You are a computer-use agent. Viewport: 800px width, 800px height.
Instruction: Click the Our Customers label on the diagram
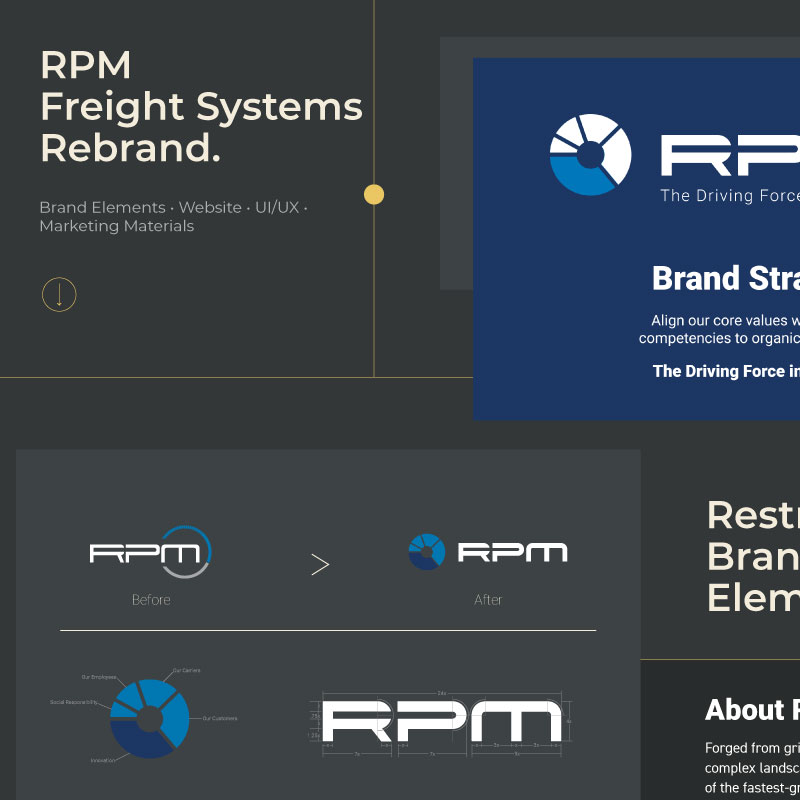pyautogui.click(x=219, y=718)
